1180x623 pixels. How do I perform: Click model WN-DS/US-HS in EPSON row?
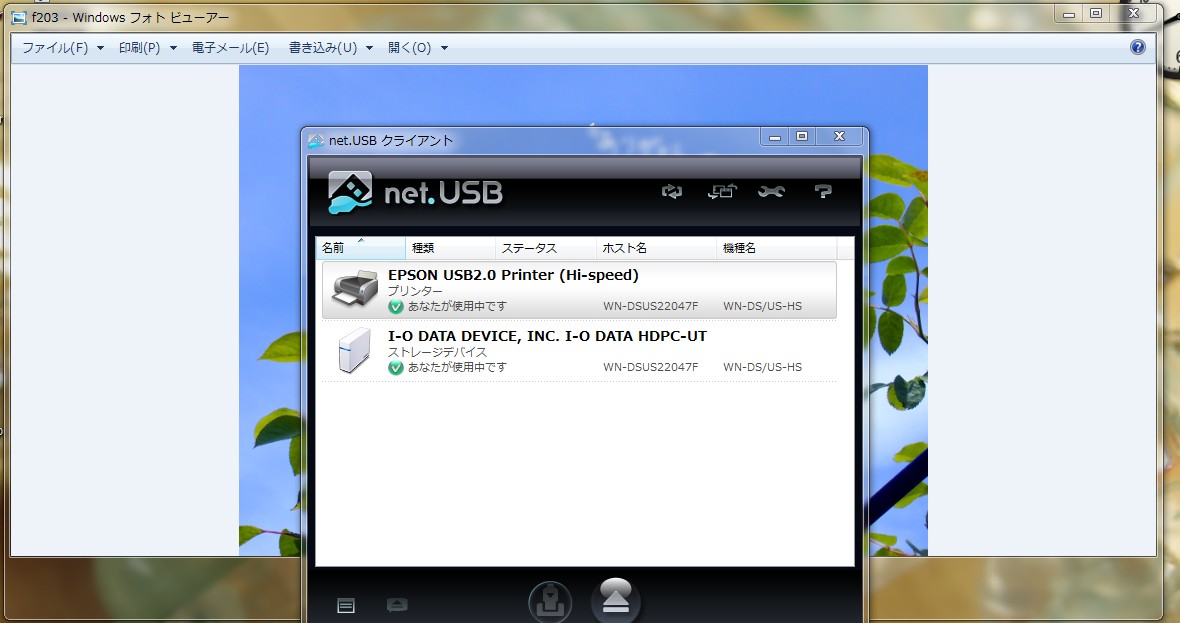click(x=762, y=306)
